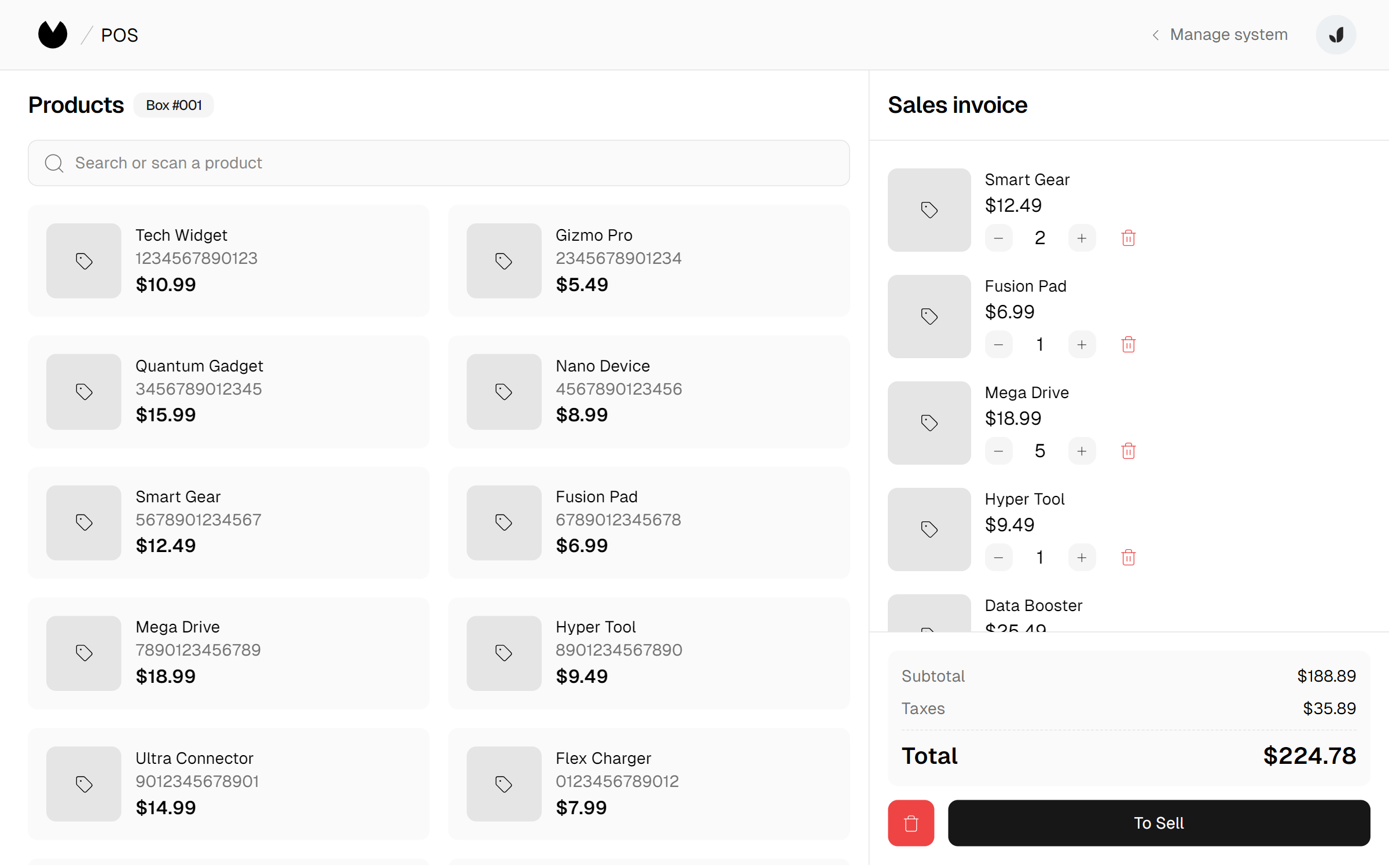Click Hyper Tool in the products list
This screenshot has height=868, width=1389.
pos(649,653)
